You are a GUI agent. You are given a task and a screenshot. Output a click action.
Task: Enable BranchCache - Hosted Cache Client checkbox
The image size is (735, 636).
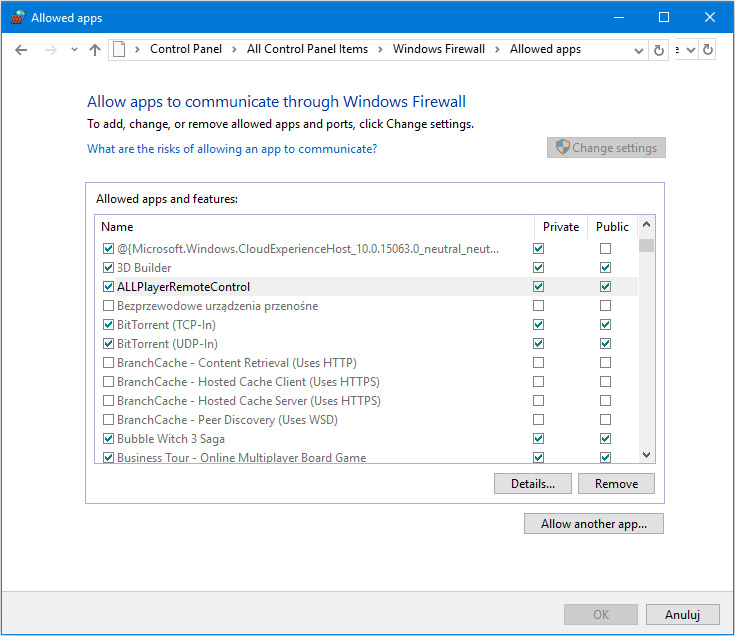tap(108, 382)
